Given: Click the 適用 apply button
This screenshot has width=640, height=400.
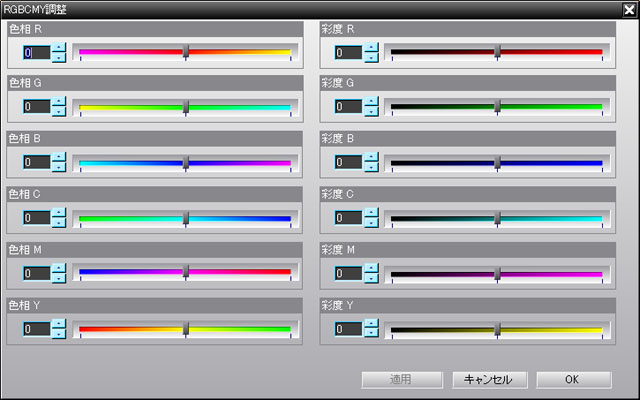Looking at the screenshot, I should pos(402,380).
